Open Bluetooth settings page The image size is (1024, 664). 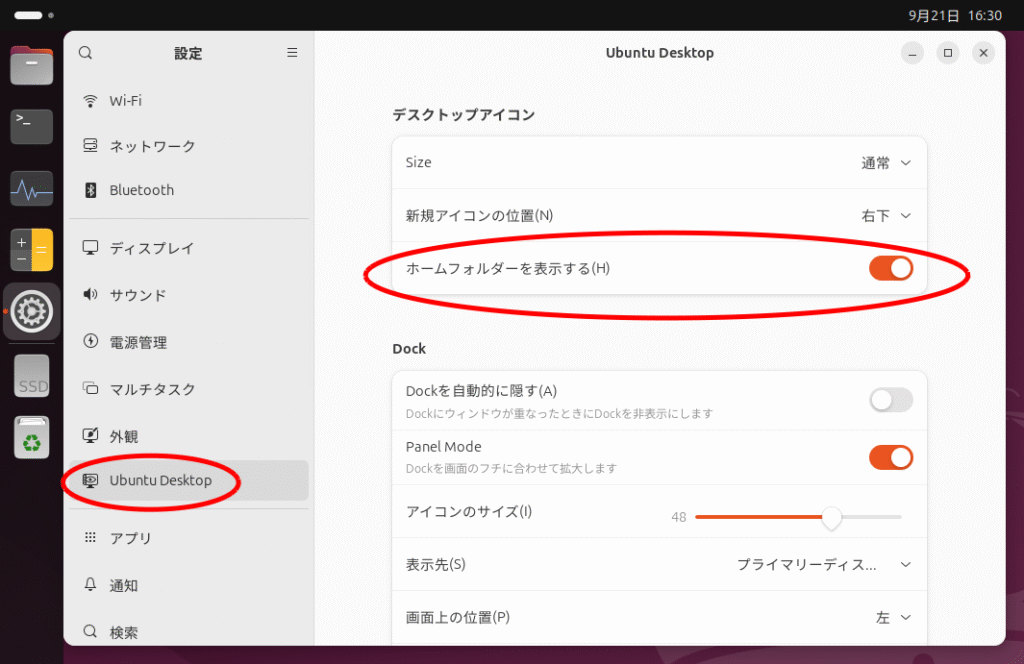(x=189, y=190)
